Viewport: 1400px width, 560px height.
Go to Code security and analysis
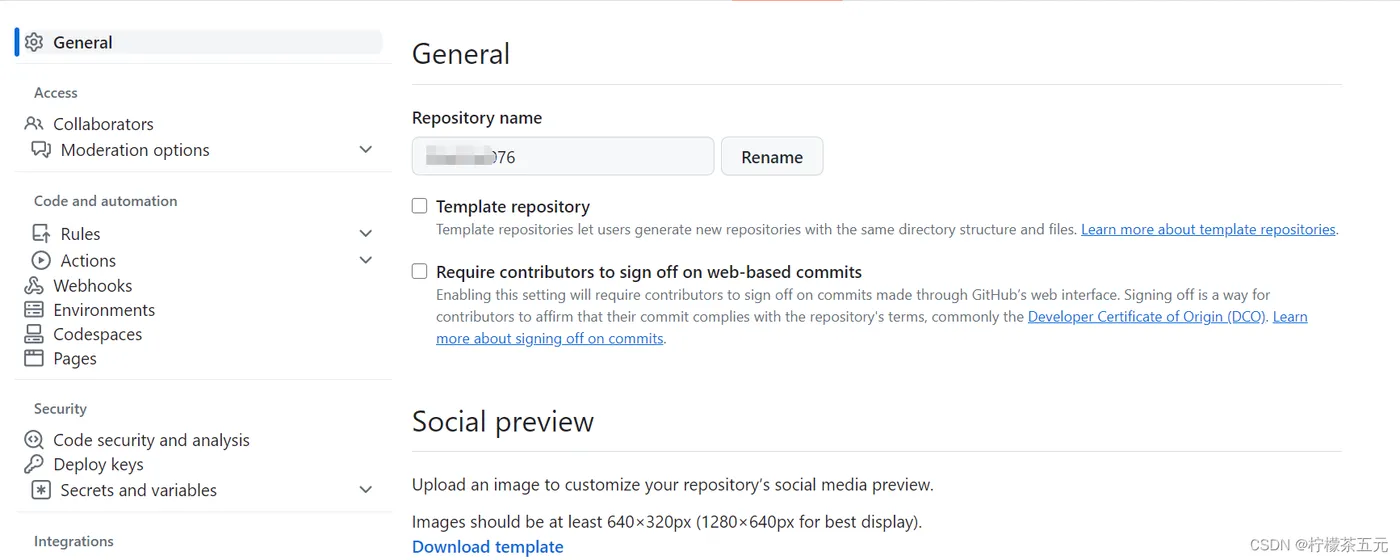pyautogui.click(x=151, y=440)
